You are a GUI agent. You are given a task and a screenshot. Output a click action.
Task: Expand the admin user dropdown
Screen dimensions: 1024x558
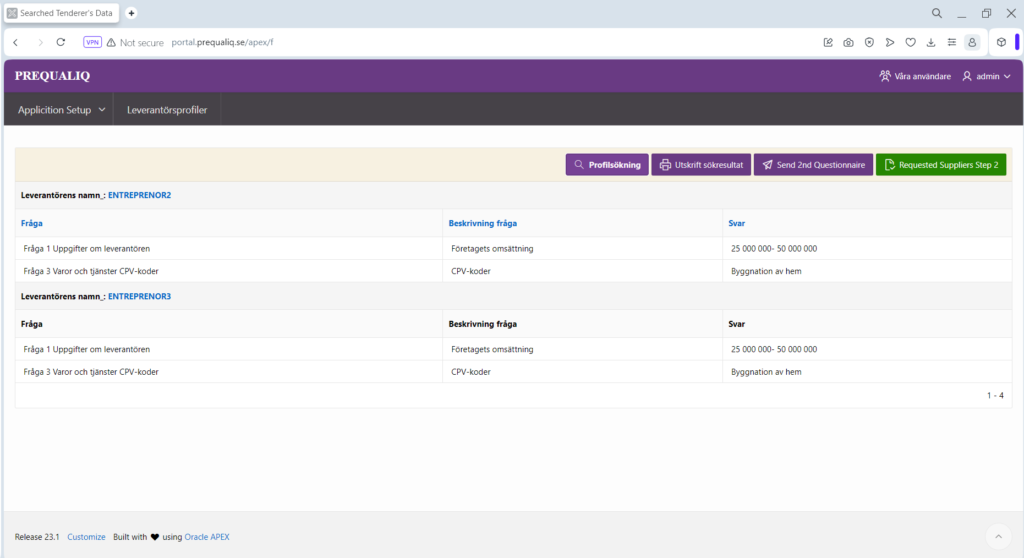986,76
